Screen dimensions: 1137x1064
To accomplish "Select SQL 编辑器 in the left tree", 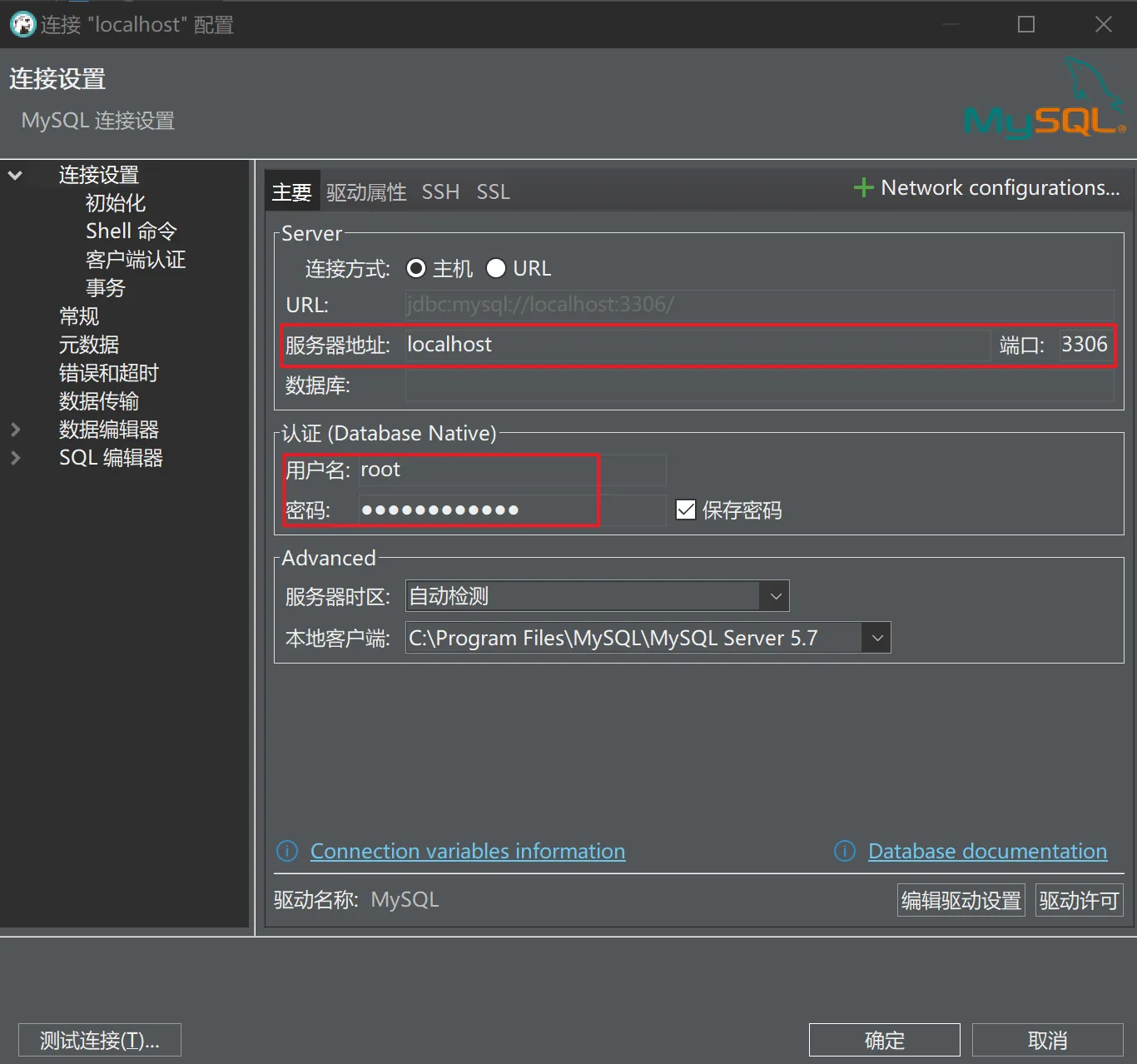I will (111, 458).
